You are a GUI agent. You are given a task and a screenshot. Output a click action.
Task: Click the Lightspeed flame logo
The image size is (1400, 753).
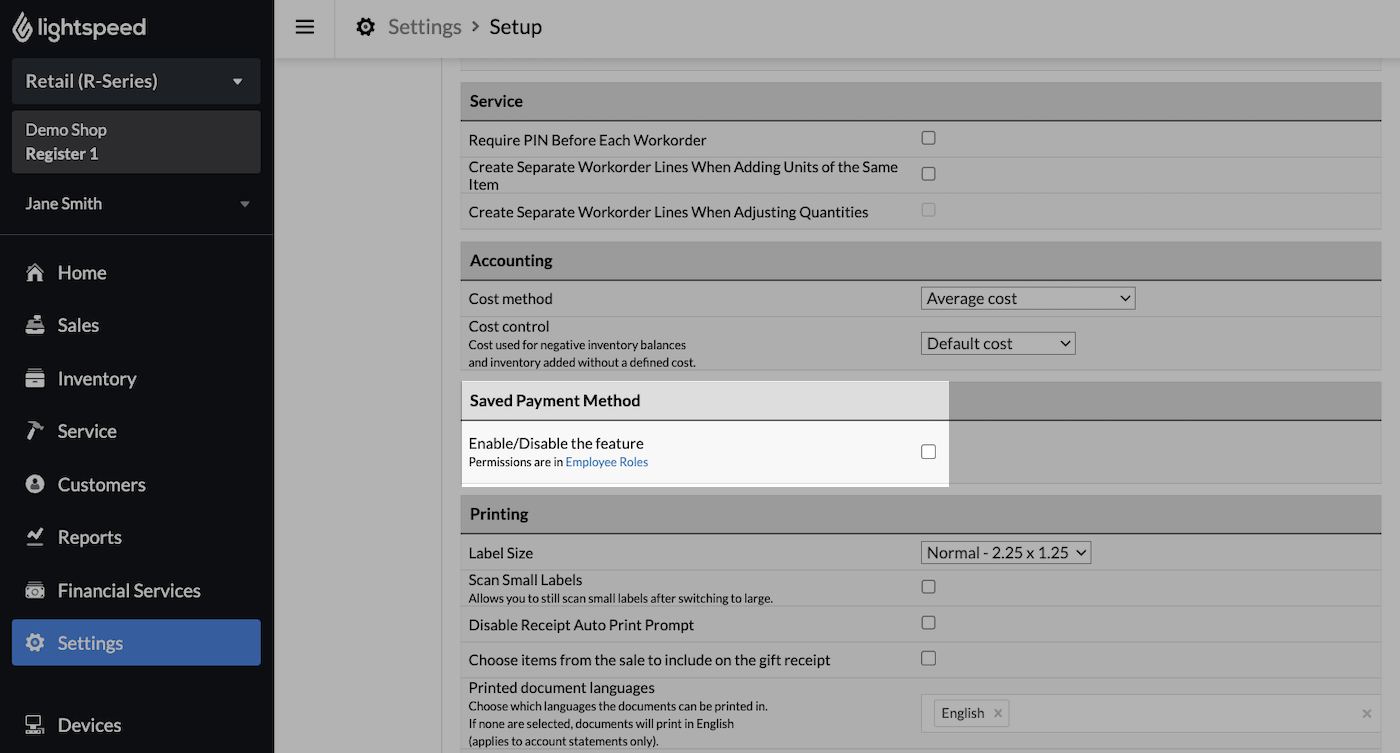[x=22, y=27]
